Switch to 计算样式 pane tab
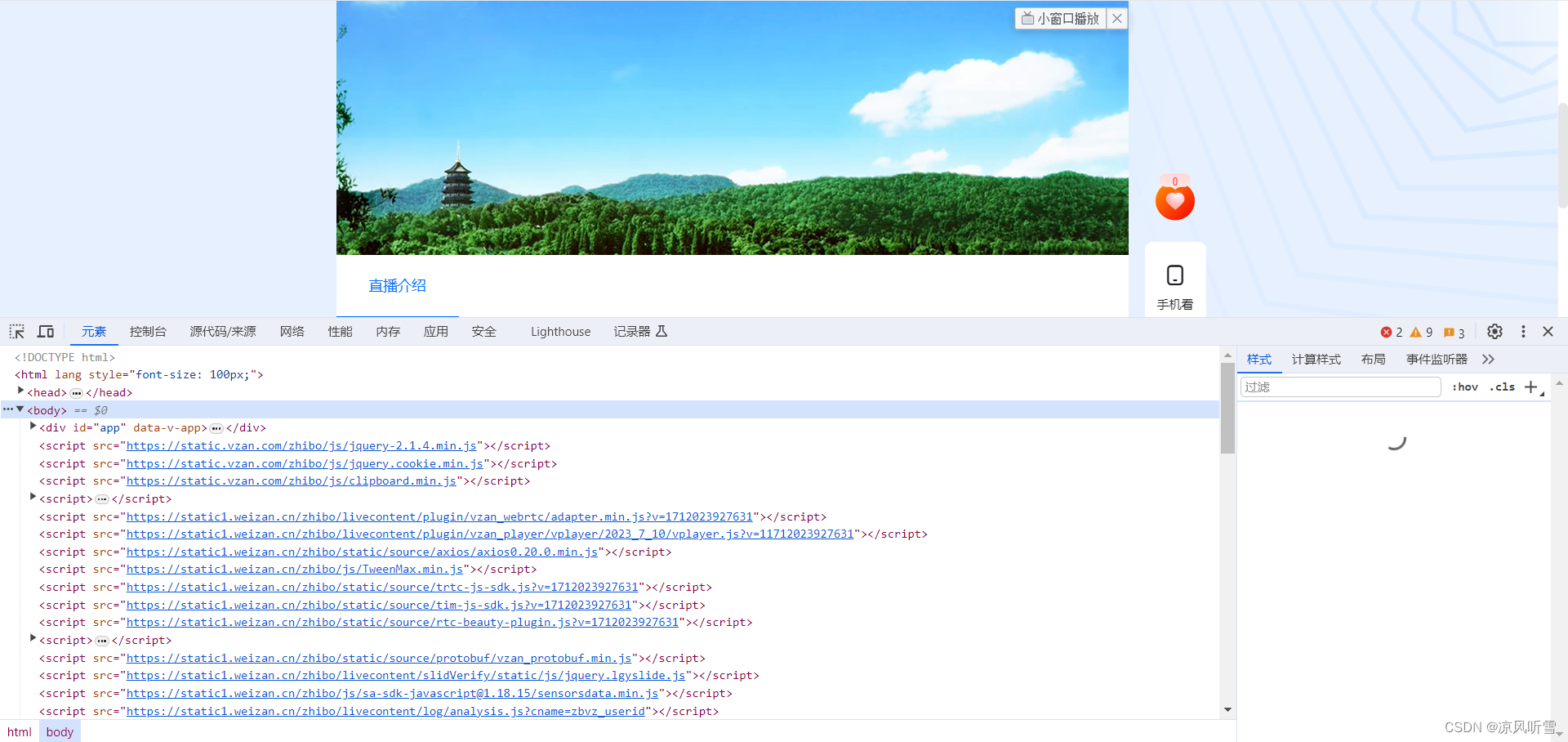 pos(1316,360)
